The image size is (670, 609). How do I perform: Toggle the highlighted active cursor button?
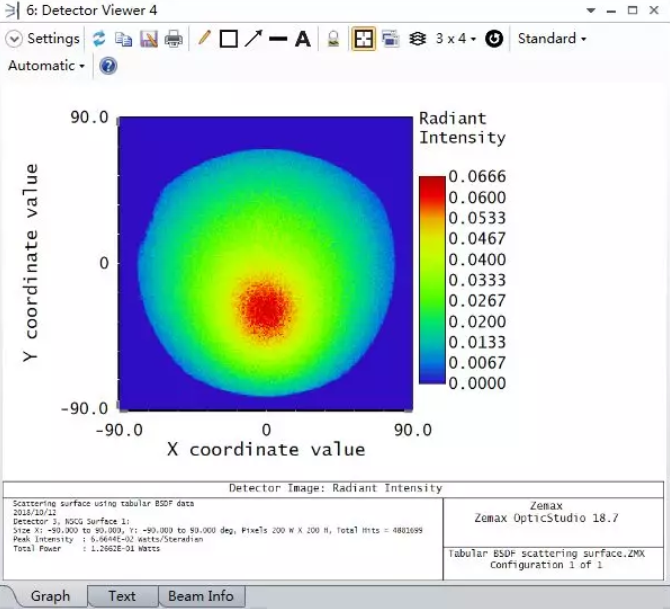[363, 39]
